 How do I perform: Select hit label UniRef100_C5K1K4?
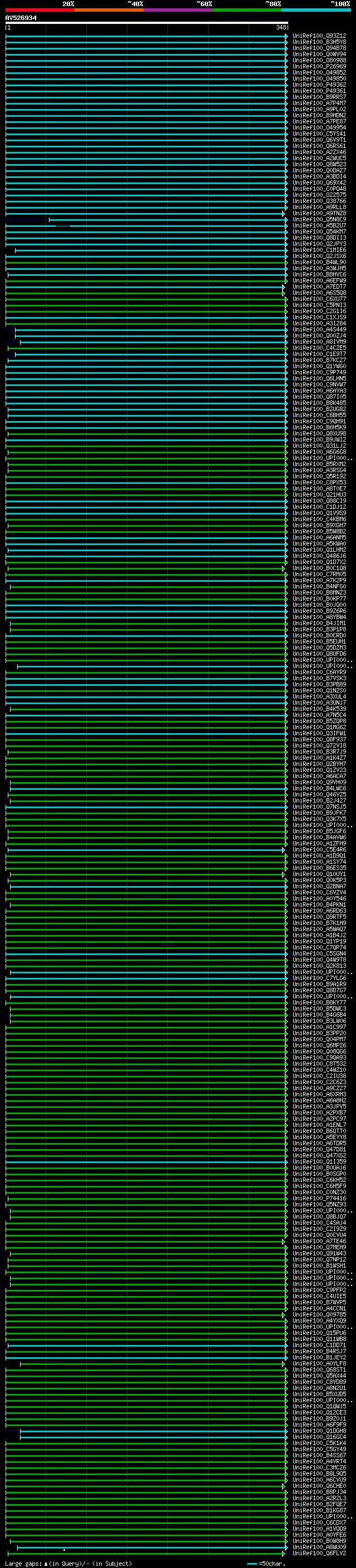tap(319, 1443)
